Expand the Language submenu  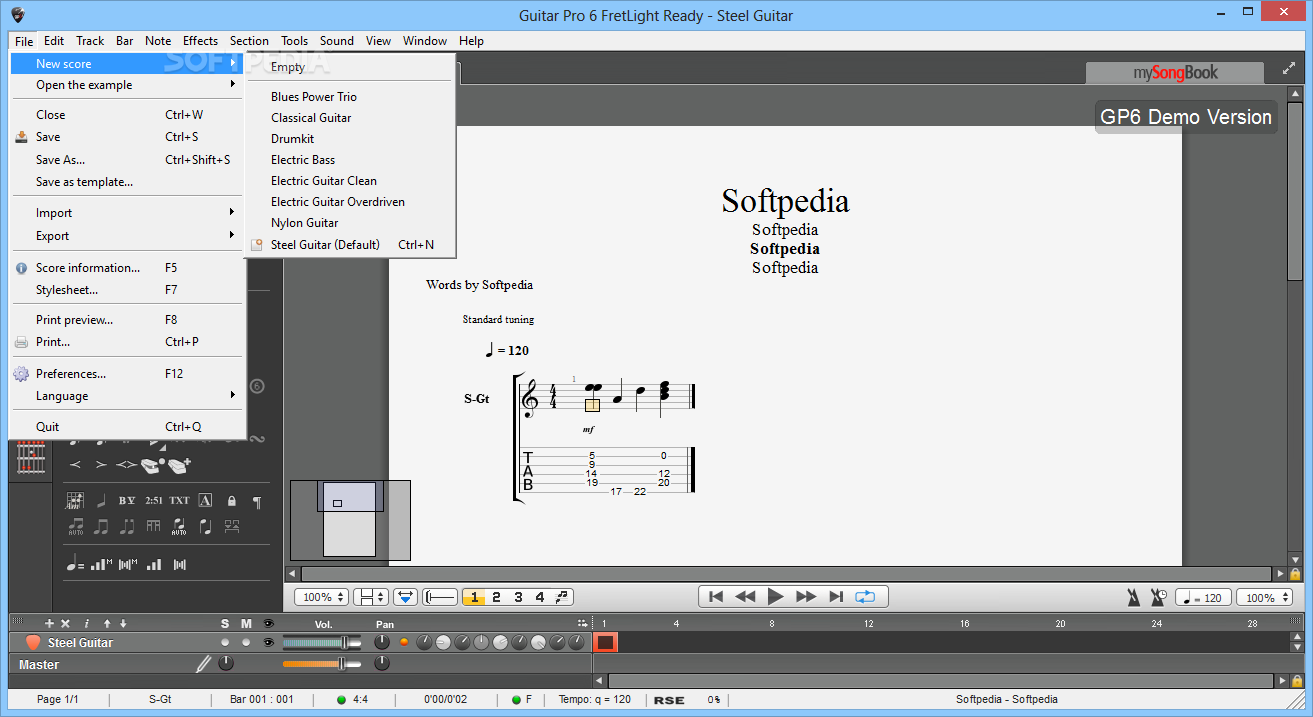point(126,396)
